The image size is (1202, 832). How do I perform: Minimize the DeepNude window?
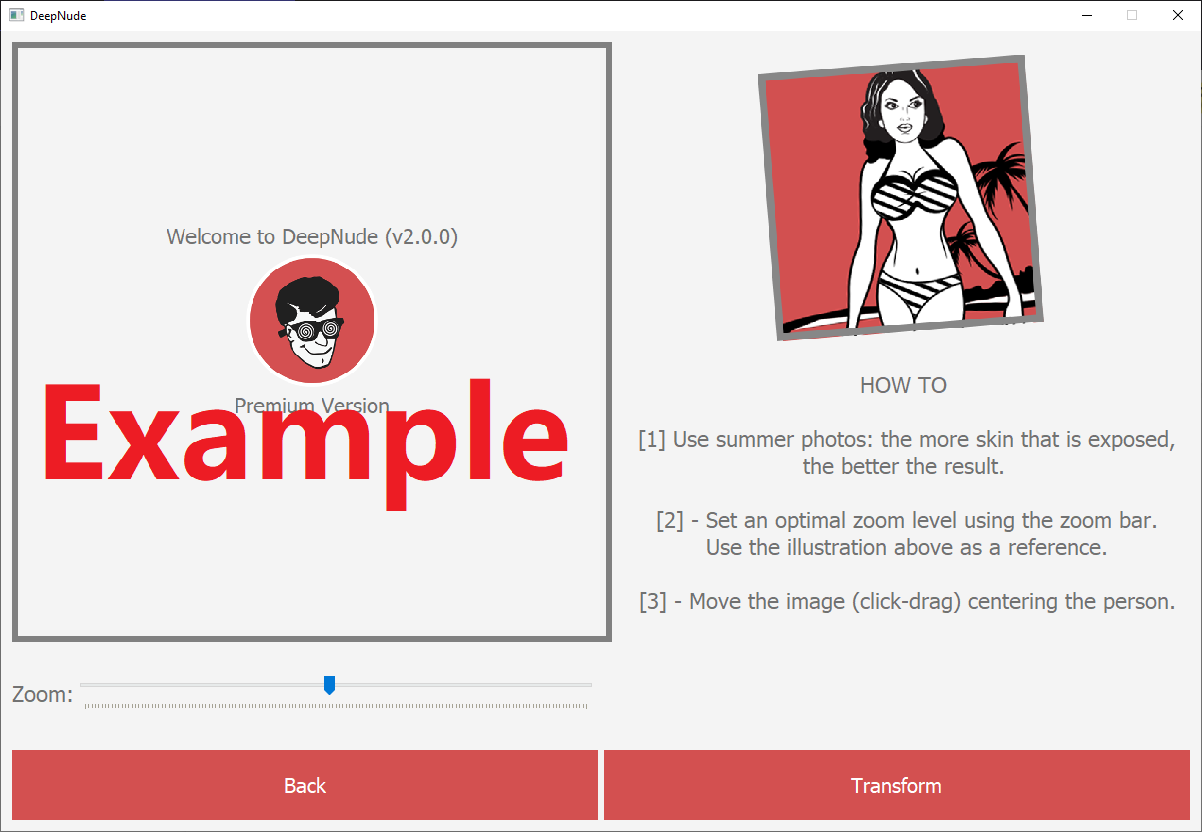[1086, 15]
